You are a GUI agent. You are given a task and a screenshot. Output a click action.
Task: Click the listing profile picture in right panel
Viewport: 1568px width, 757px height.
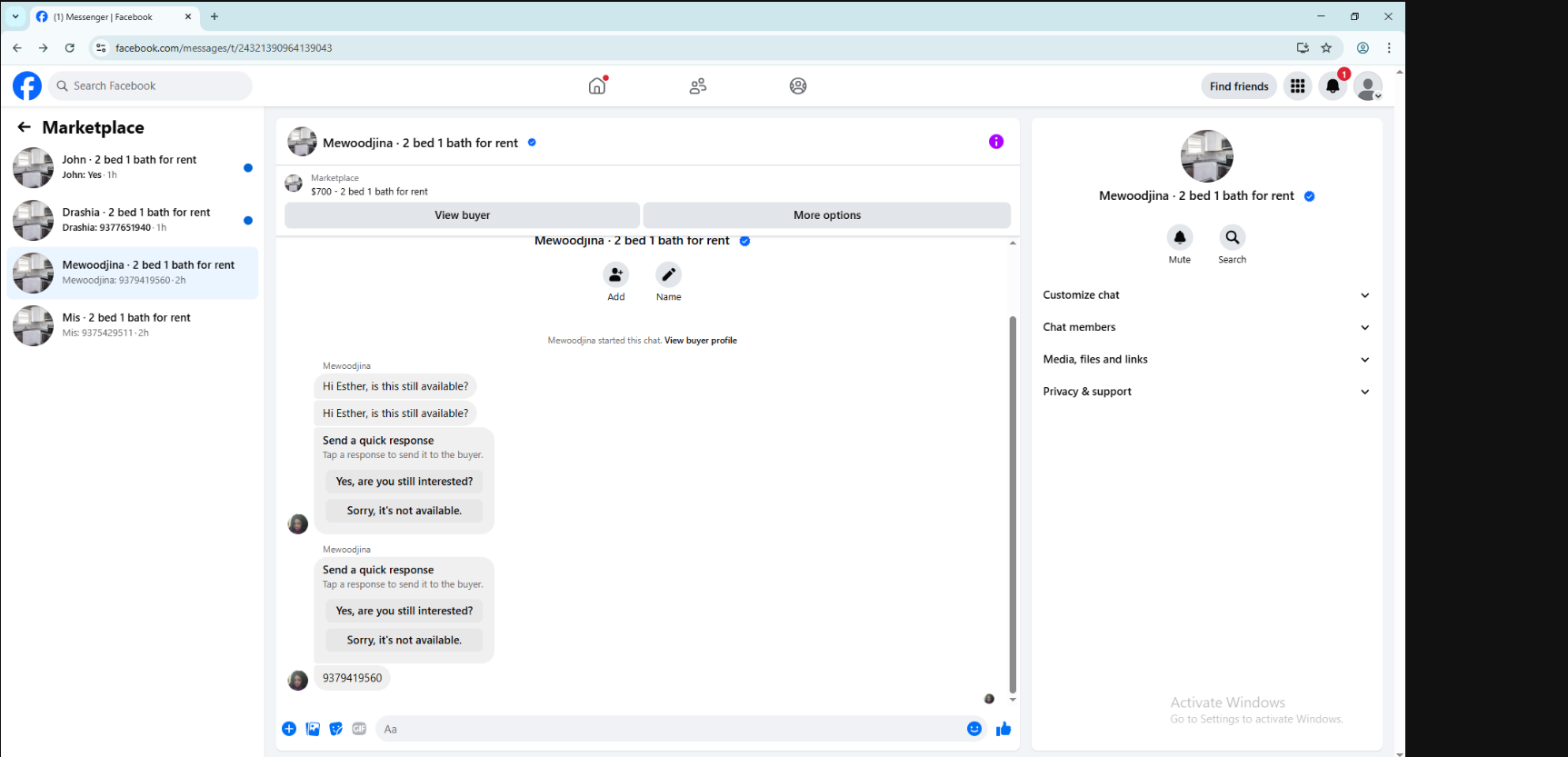point(1207,156)
